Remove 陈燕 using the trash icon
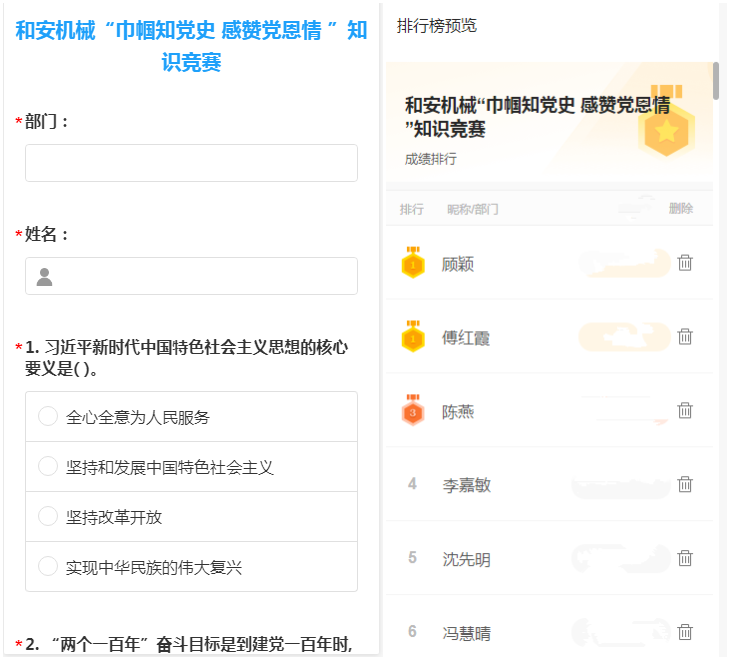This screenshot has width=730, height=660. (685, 411)
